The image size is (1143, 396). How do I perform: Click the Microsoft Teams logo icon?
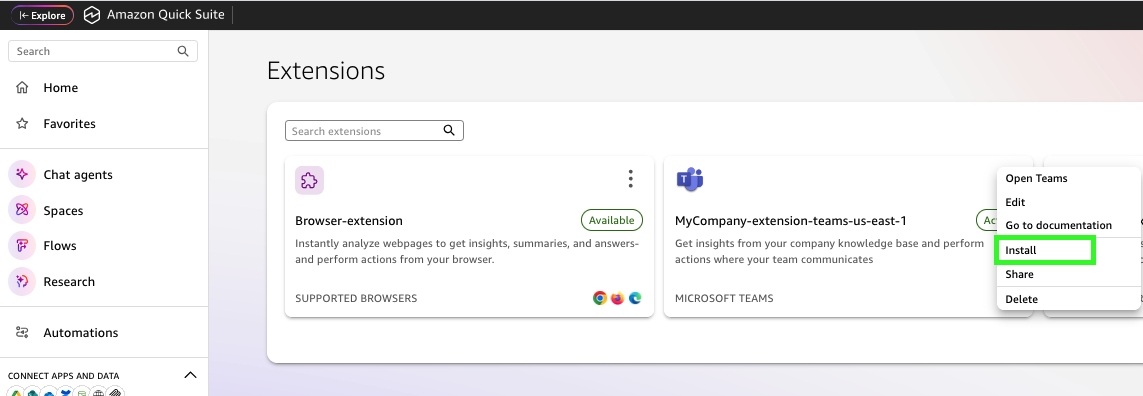(x=690, y=179)
